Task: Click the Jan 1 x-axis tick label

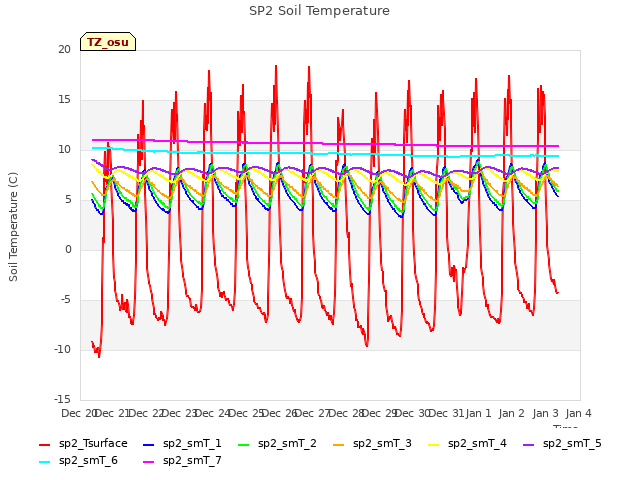Action: tap(478, 413)
